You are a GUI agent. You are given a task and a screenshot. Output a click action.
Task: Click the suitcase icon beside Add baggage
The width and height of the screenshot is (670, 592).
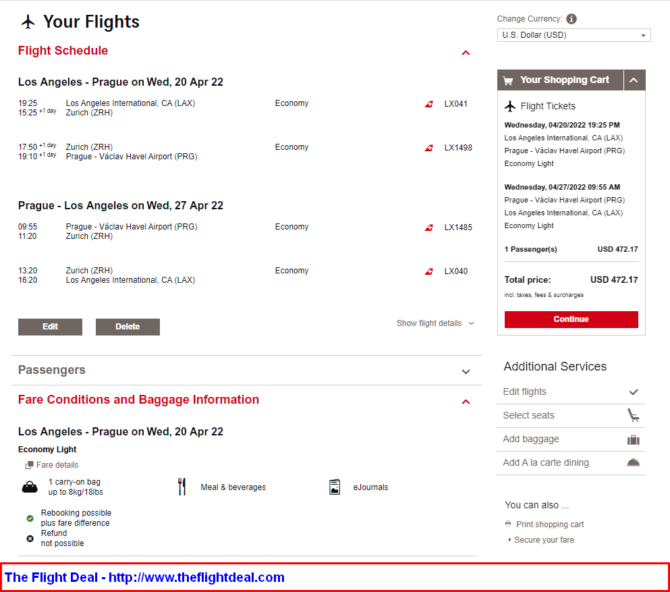coord(633,439)
